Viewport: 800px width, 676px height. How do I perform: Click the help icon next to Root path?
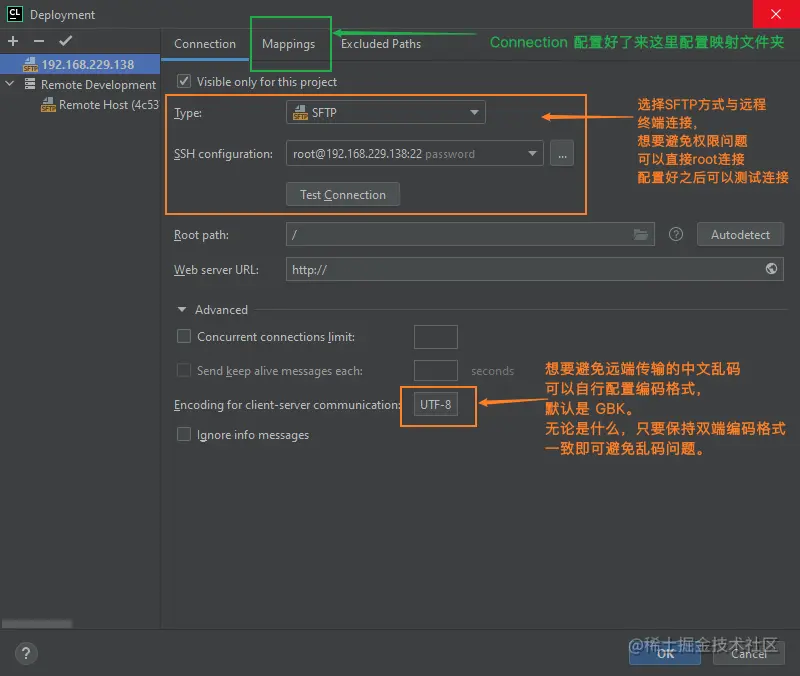675,234
